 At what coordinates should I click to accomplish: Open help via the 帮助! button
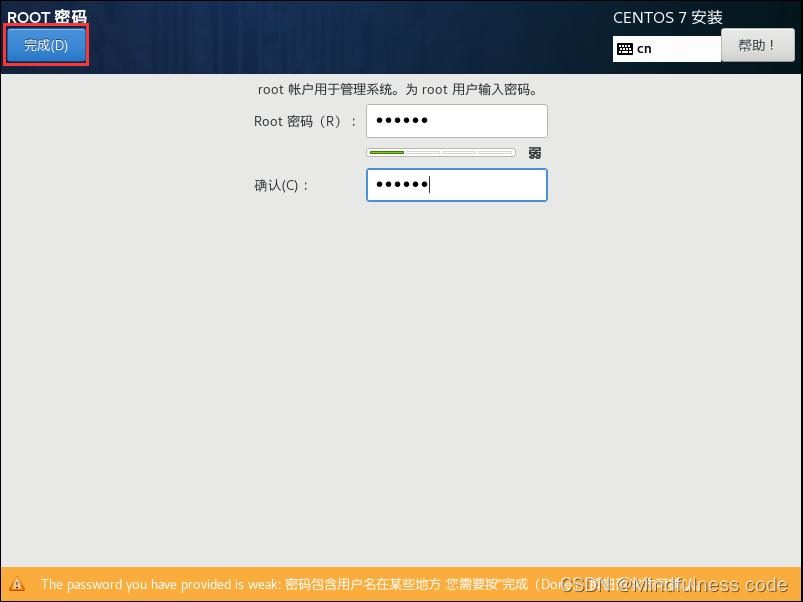click(757, 44)
